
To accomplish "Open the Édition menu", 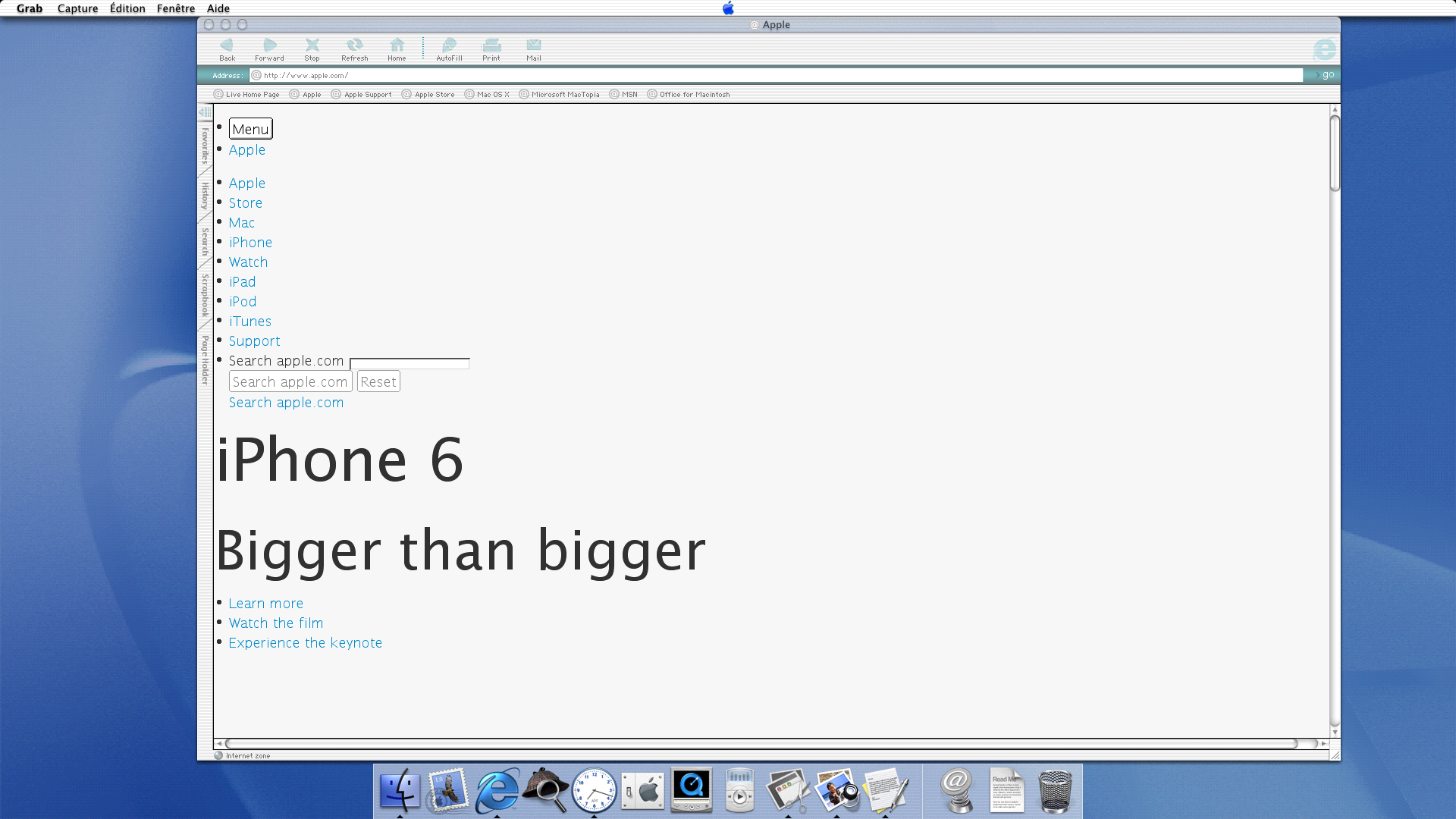I will (x=127, y=8).
